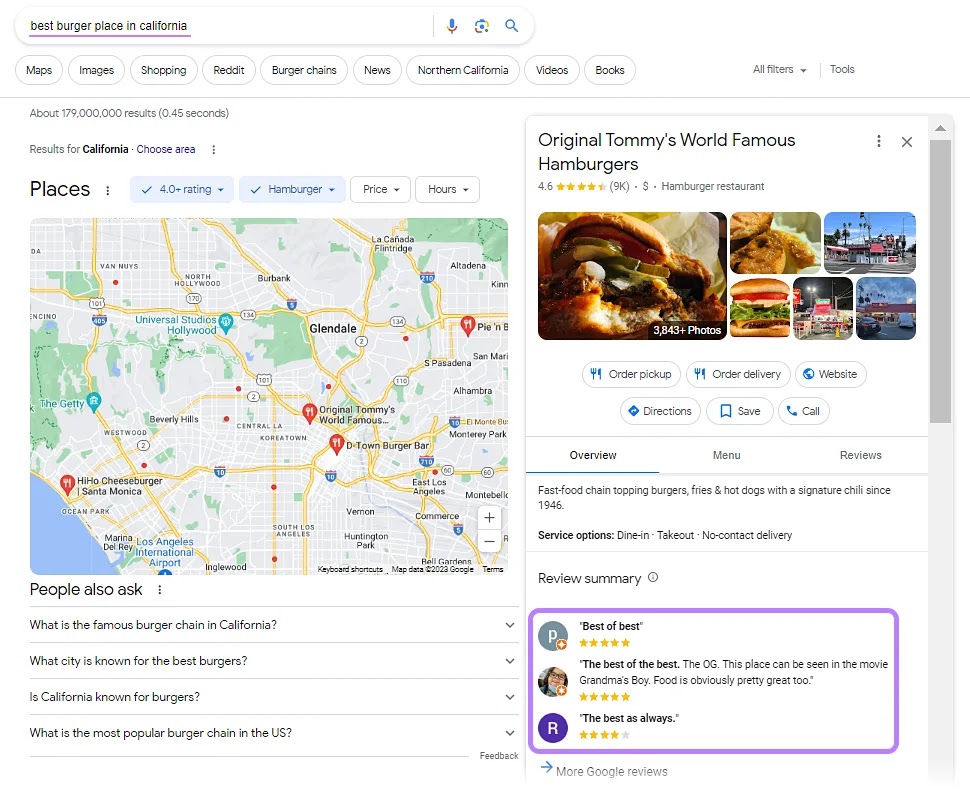Screen dimensions: 970x796
Task: Click The Getty map marker
Action: (93, 402)
